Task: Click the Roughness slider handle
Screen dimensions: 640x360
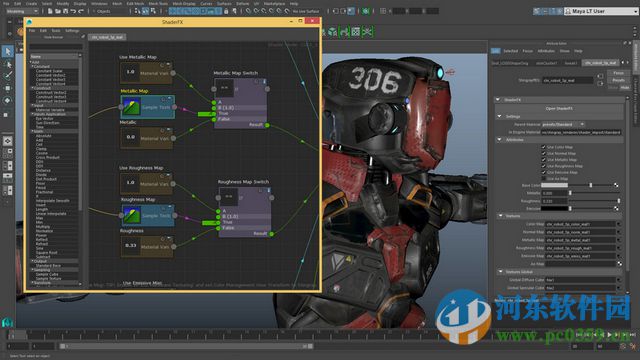Action: pos(619,201)
